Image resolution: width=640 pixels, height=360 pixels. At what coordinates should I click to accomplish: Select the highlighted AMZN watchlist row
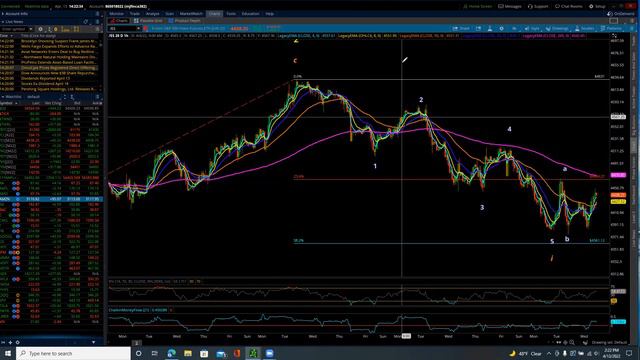(51, 199)
